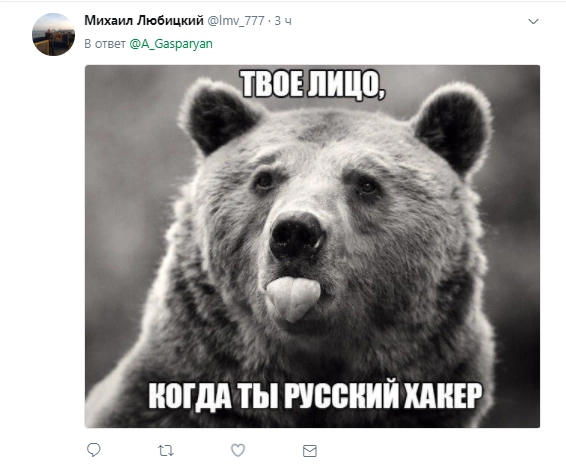Click the bear's ear on the left side
Screen dimensions: 566x465
click(x=218, y=116)
